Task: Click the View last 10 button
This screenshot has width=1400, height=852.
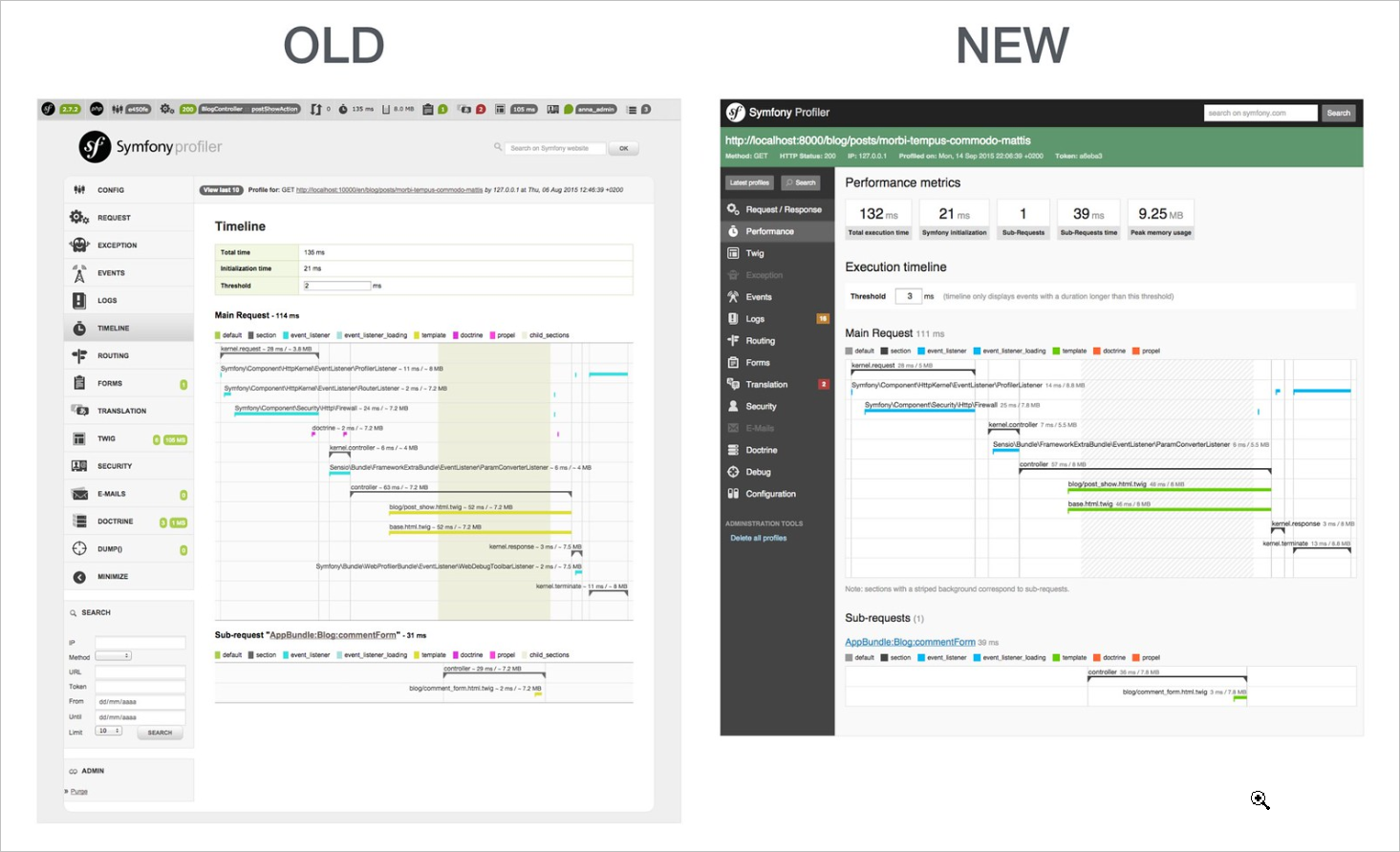Action: tap(221, 190)
